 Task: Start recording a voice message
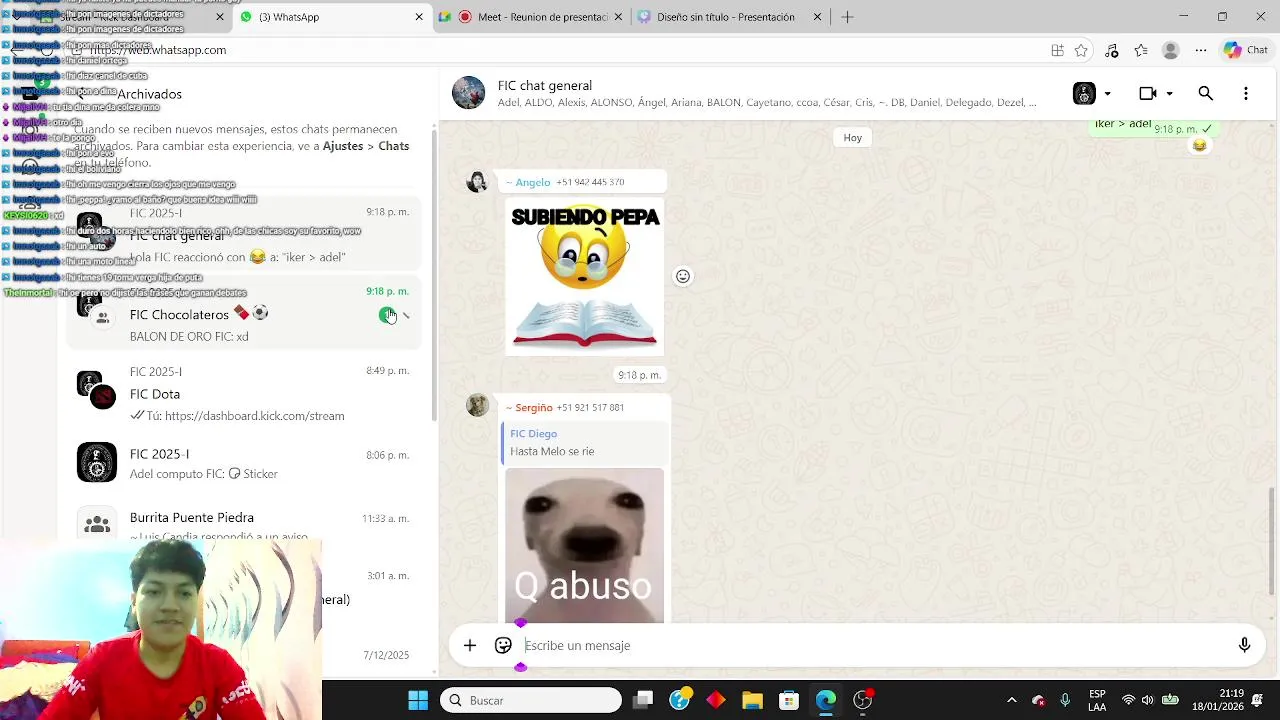coord(1244,645)
